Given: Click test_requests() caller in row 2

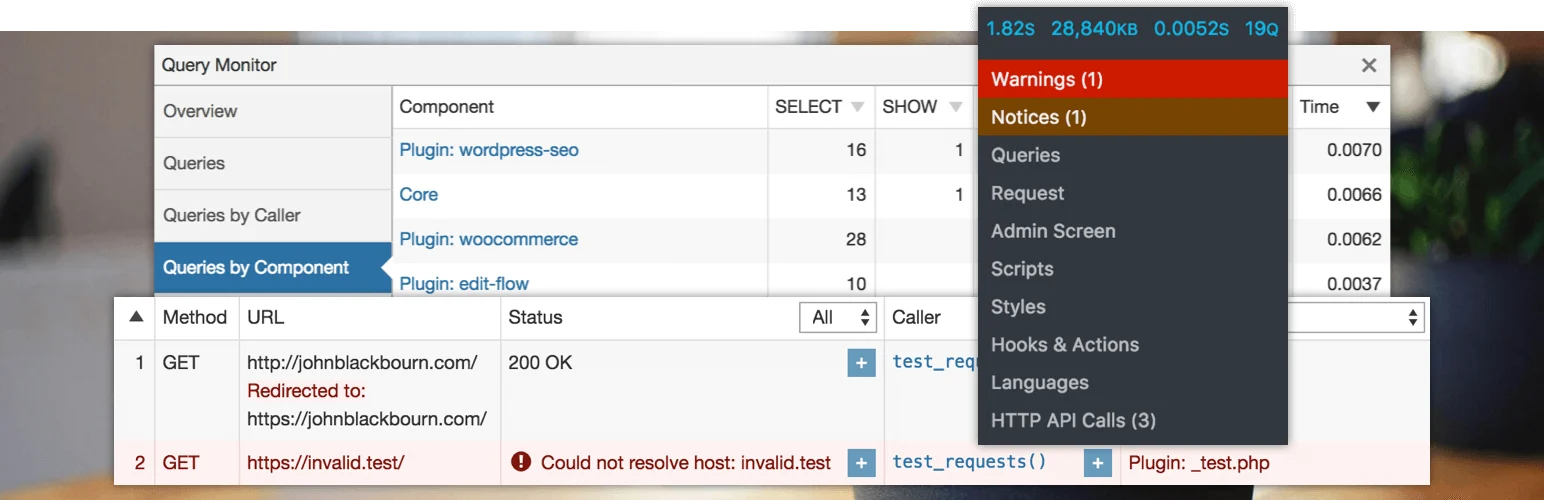Looking at the screenshot, I should coord(969,462).
